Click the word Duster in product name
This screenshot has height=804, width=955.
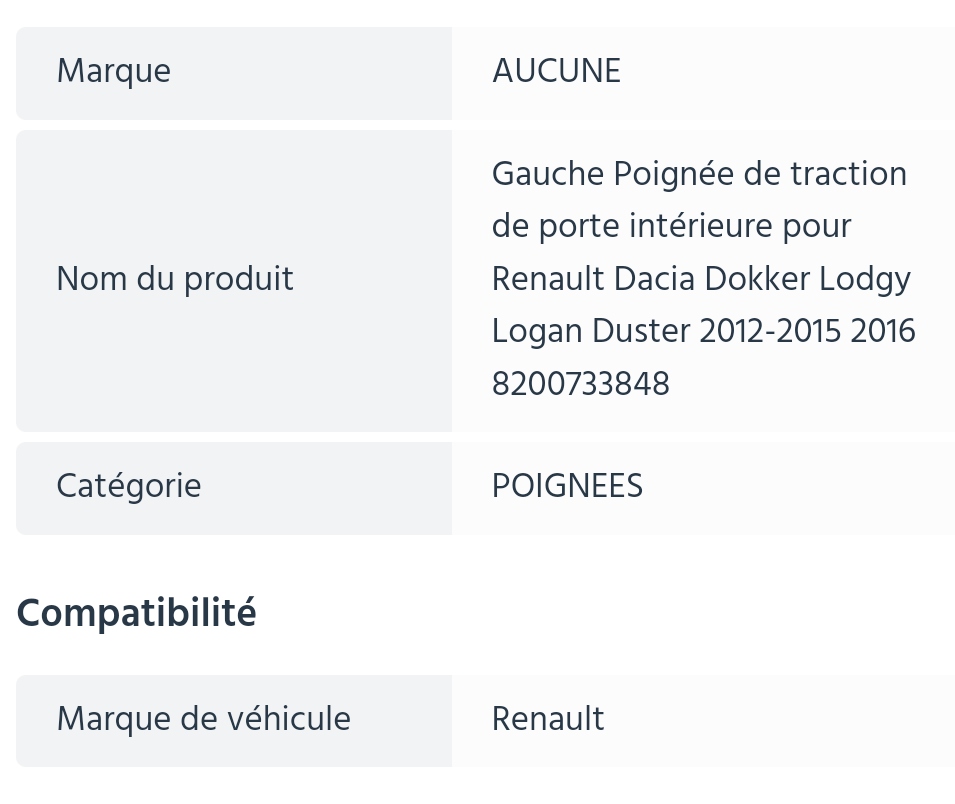(640, 332)
